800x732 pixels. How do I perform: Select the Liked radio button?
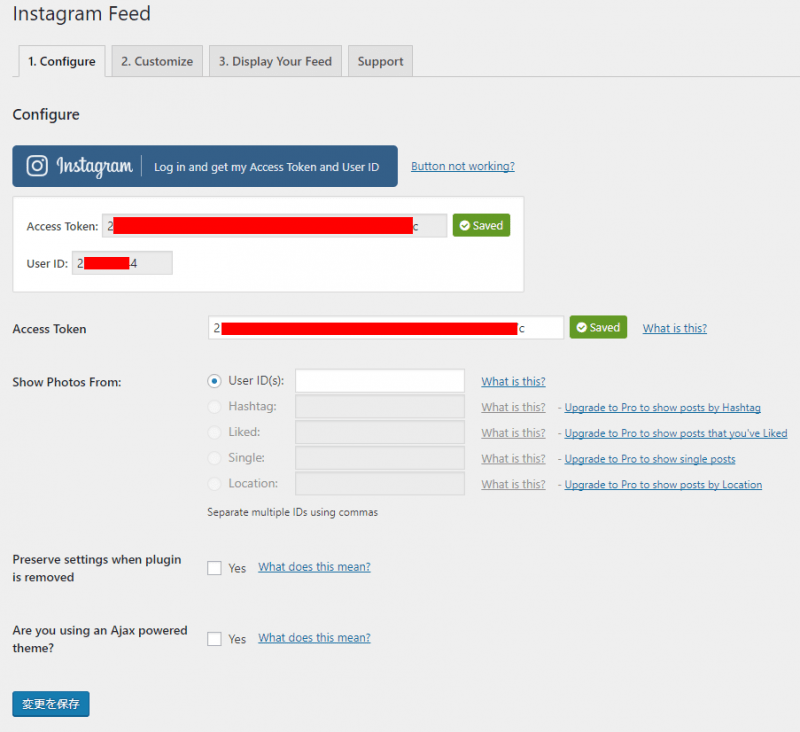click(x=214, y=432)
